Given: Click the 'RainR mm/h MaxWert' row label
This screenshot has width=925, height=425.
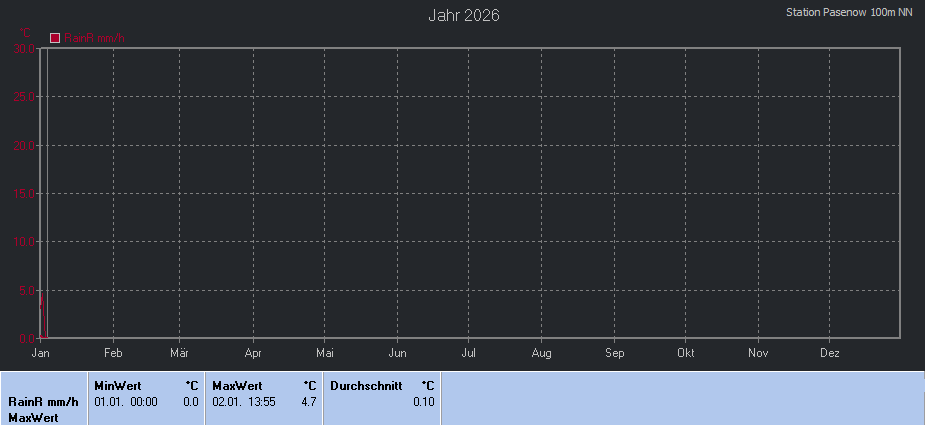Looking at the screenshot, I should (x=43, y=409).
